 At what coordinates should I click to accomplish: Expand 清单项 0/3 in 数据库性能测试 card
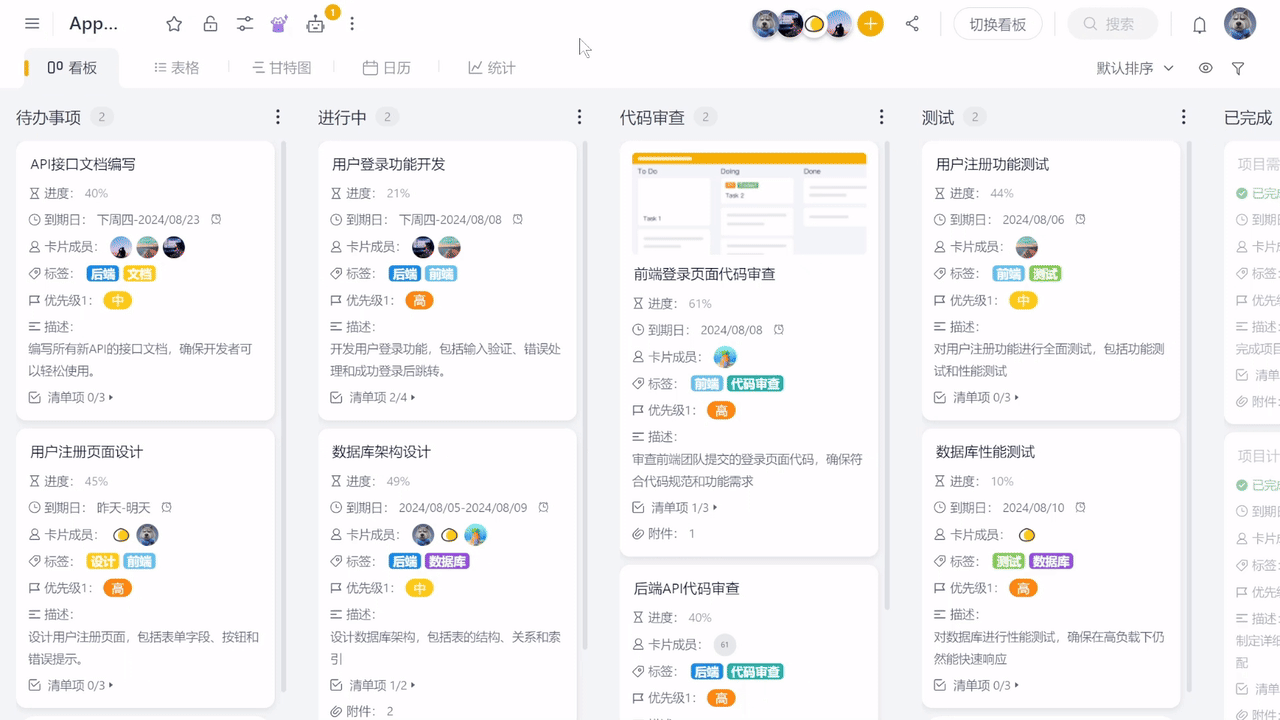977,685
